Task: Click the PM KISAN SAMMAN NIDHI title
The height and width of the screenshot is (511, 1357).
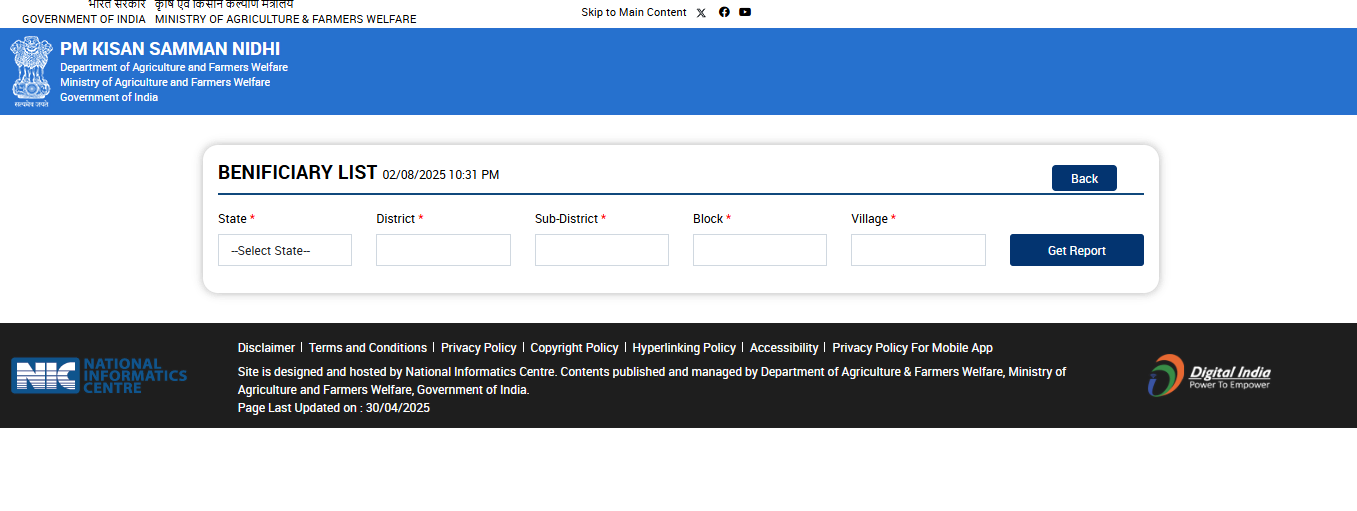Action: (170, 49)
